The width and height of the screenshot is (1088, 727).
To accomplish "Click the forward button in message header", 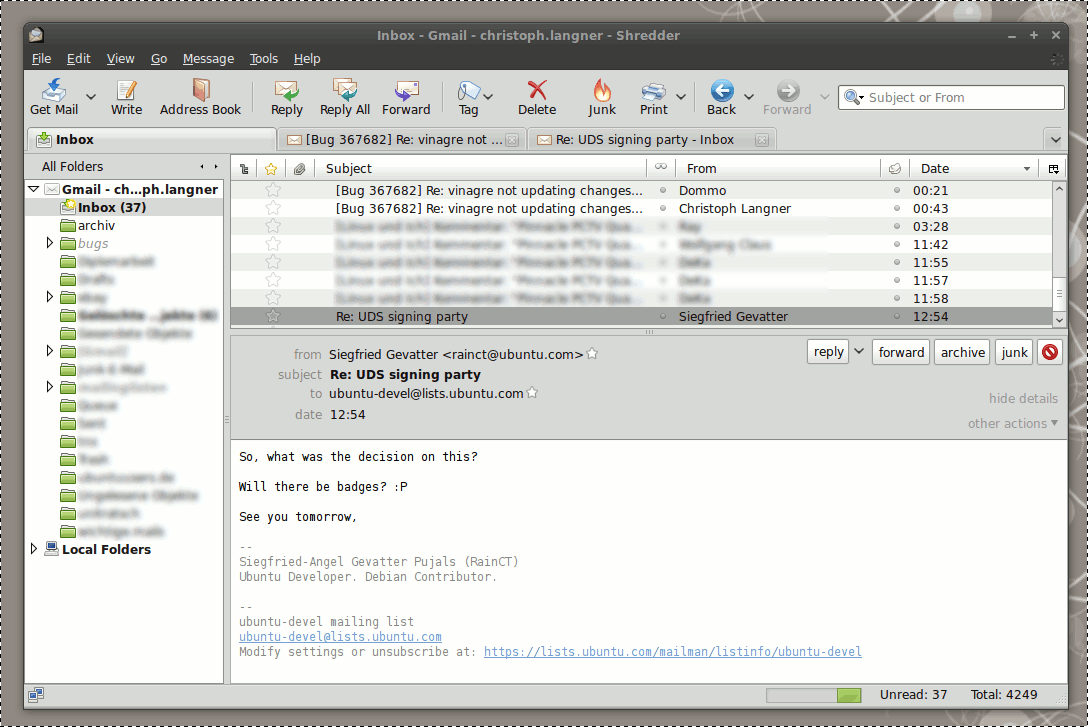I will click(901, 352).
